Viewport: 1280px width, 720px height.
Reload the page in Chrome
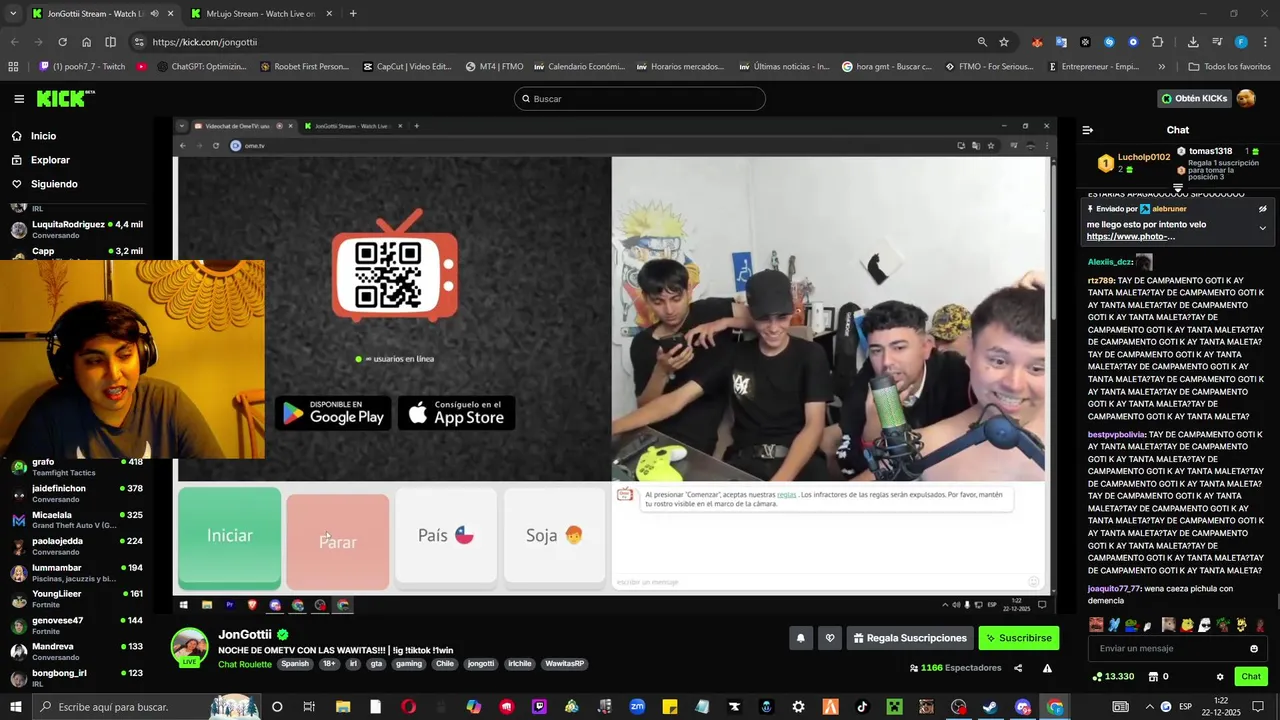pyautogui.click(x=62, y=42)
